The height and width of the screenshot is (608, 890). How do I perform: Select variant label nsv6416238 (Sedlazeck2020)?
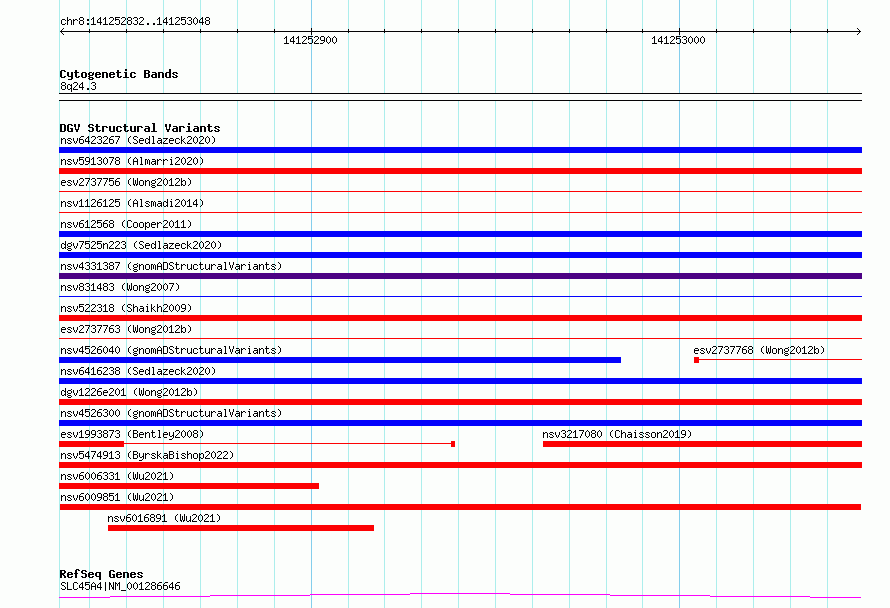[138, 371]
